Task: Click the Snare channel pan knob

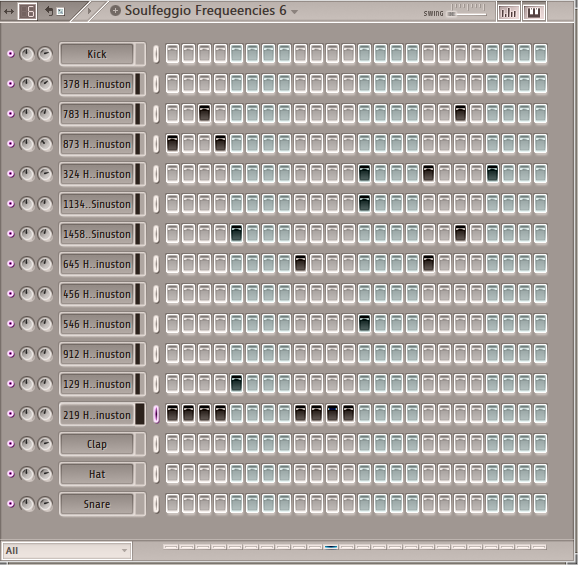Action: [27, 504]
